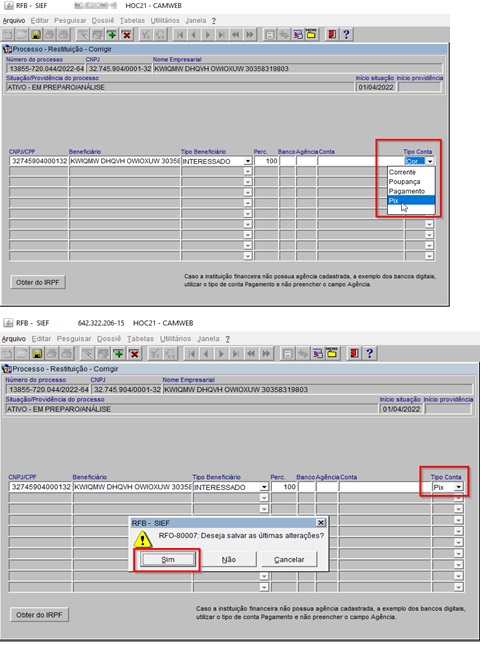Screen dimensions: 488x645
Task: Click yellow memo folder icon in window showing save dialog
Action: (x=332, y=353)
